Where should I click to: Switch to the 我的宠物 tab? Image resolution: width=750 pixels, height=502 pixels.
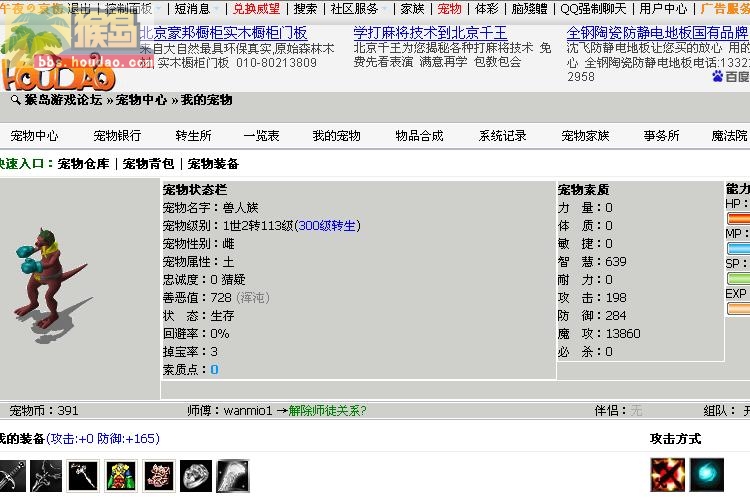pos(336,136)
